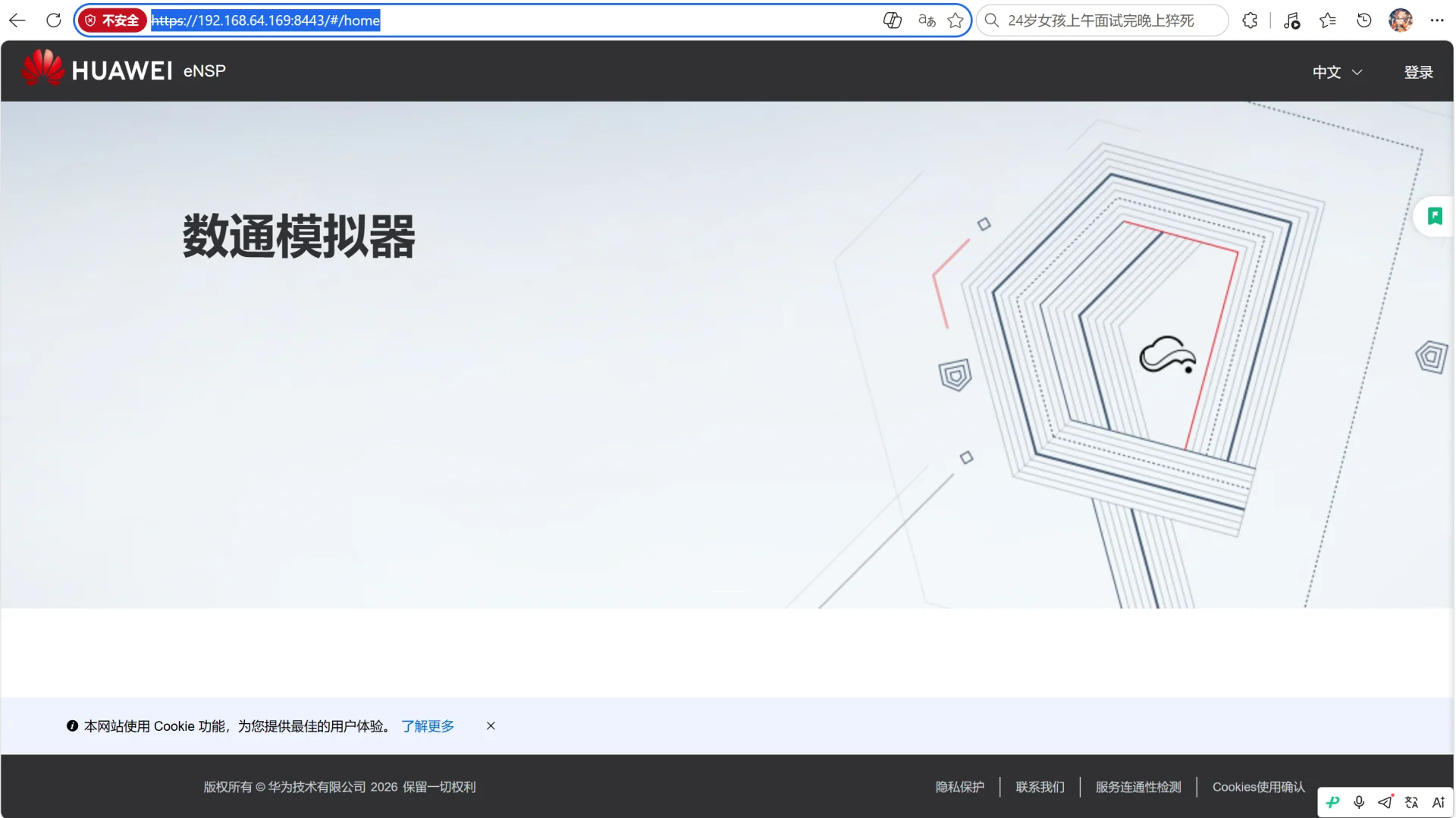Click the green bookmark floating icon
This screenshot has width=1456, height=818.
[1435, 216]
